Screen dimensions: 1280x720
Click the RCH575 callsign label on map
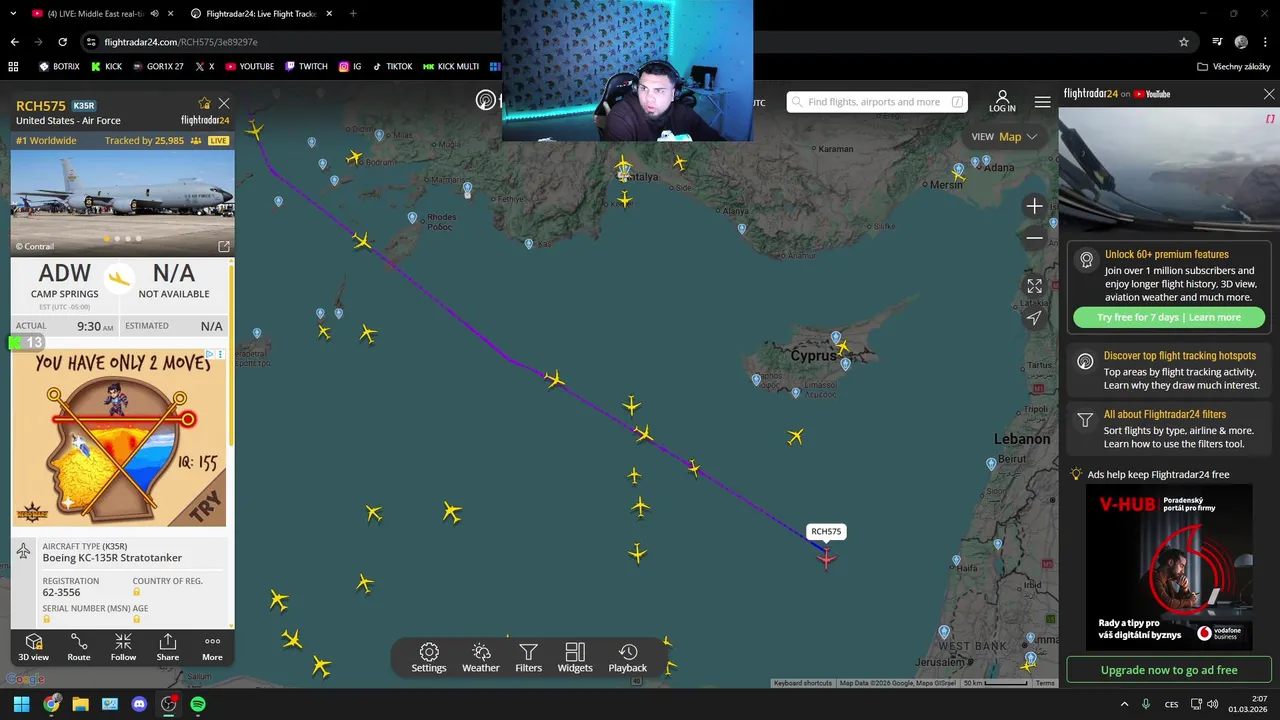826,532
